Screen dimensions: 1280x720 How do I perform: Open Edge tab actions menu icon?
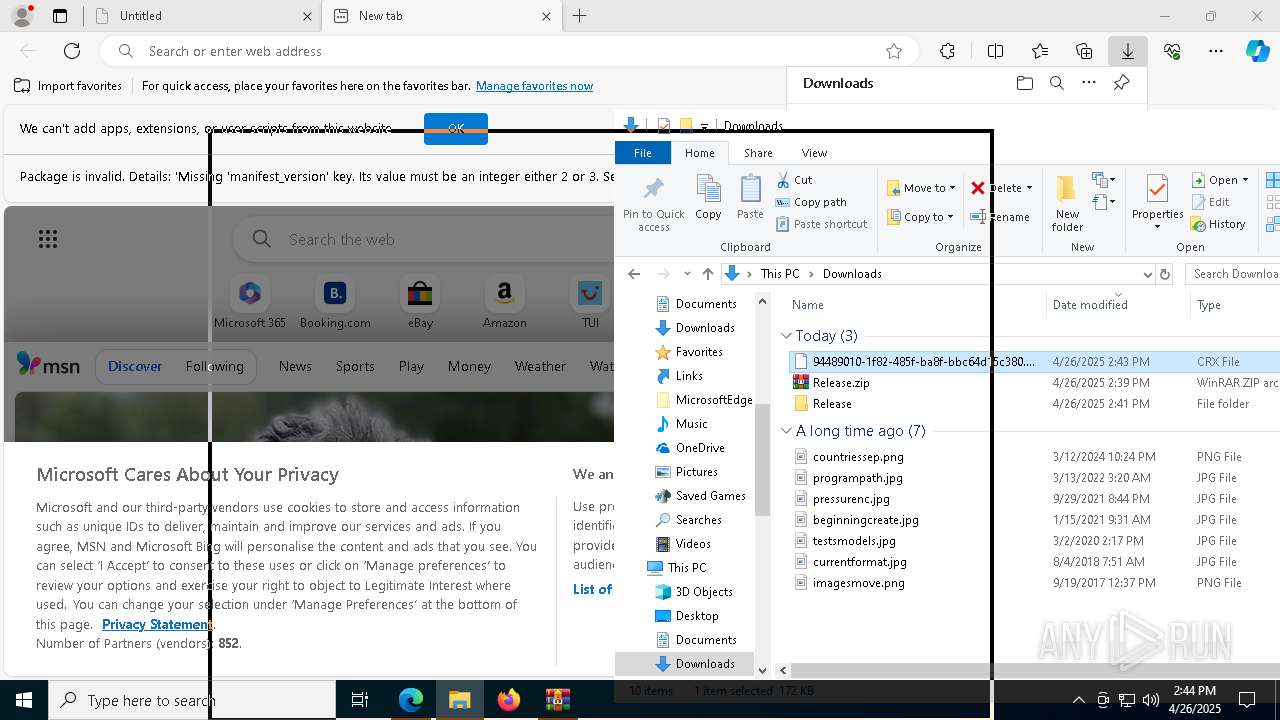pos(60,16)
